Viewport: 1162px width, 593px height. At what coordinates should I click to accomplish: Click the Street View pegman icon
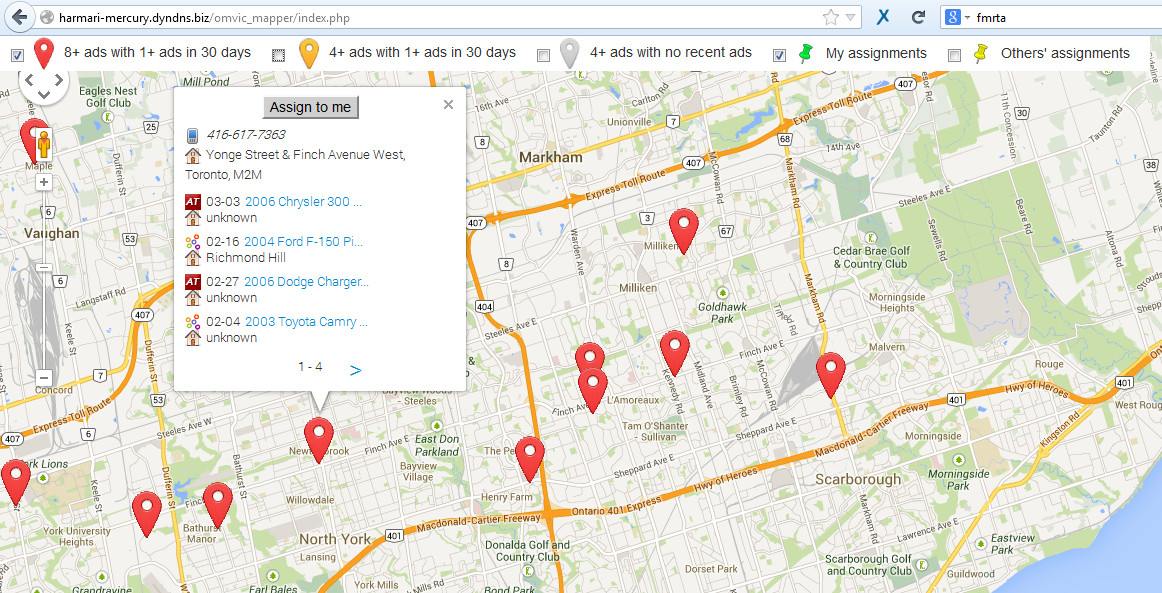point(44,144)
